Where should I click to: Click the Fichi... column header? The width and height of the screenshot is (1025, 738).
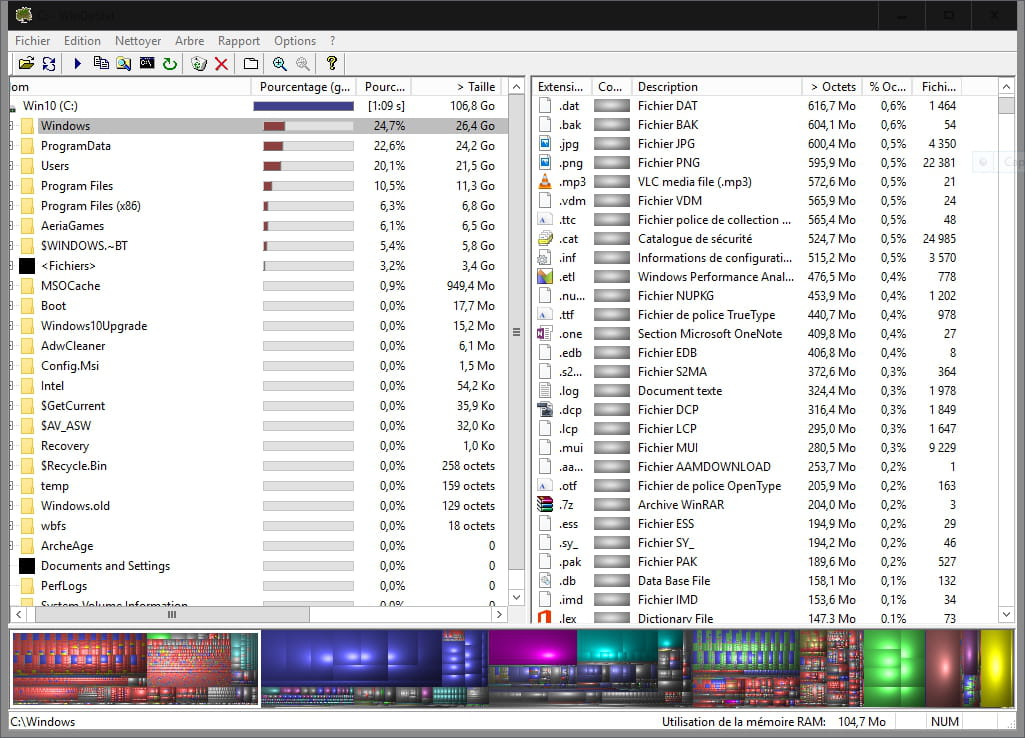click(x=938, y=87)
